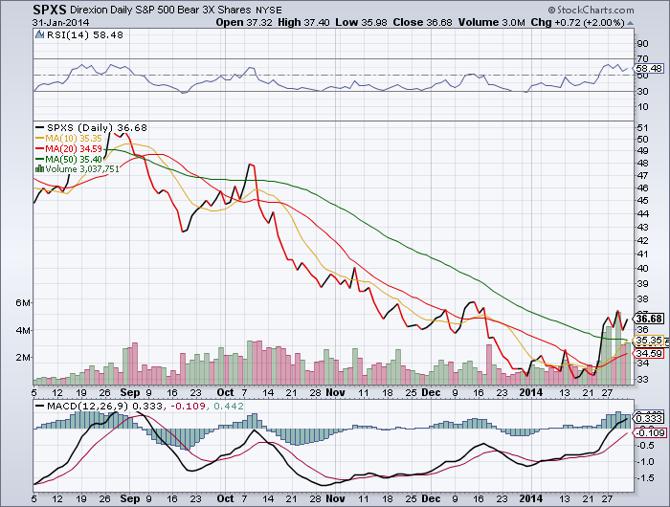The width and height of the screenshot is (670, 507).
Task: Click the green MA(50) legend line marker
Action: click(40, 159)
